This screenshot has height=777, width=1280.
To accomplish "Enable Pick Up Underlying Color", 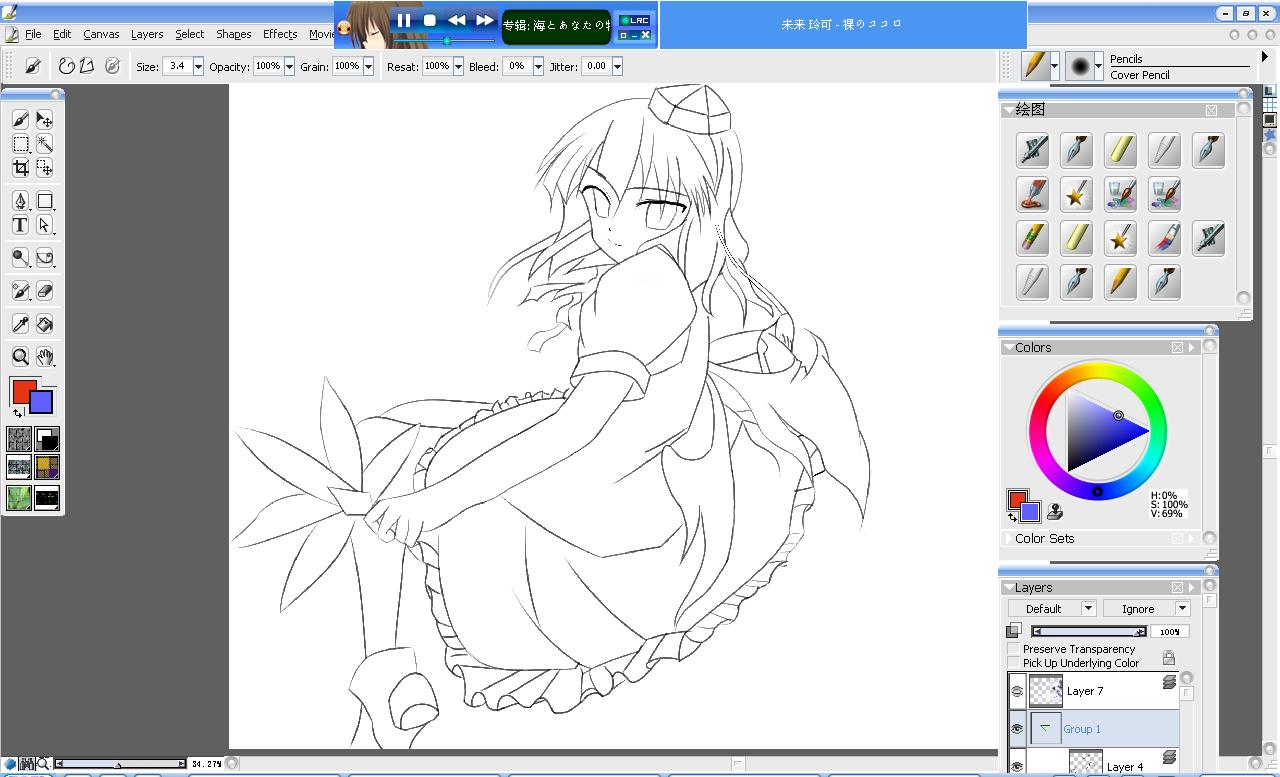I will 1013,663.
